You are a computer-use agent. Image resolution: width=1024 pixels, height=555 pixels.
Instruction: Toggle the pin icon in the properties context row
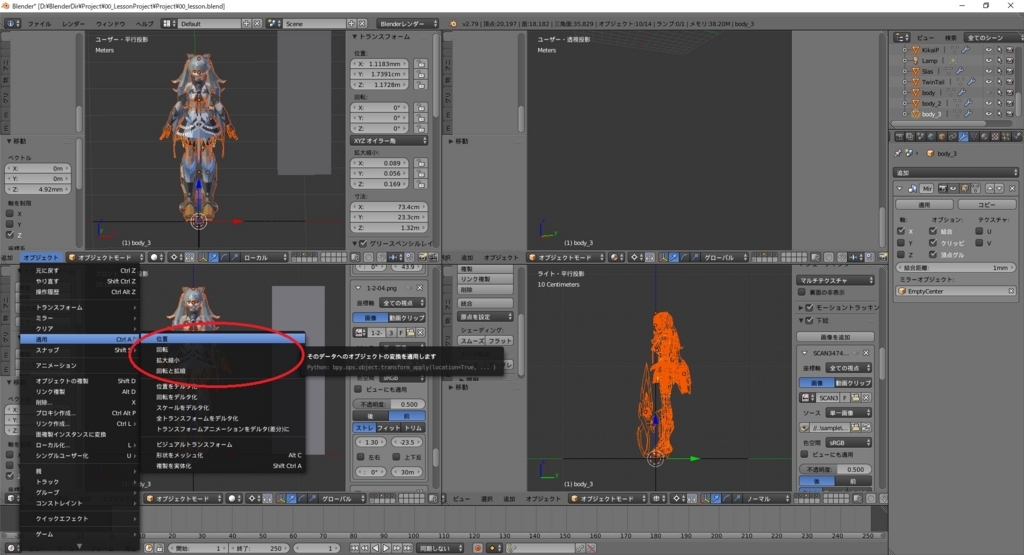point(897,153)
